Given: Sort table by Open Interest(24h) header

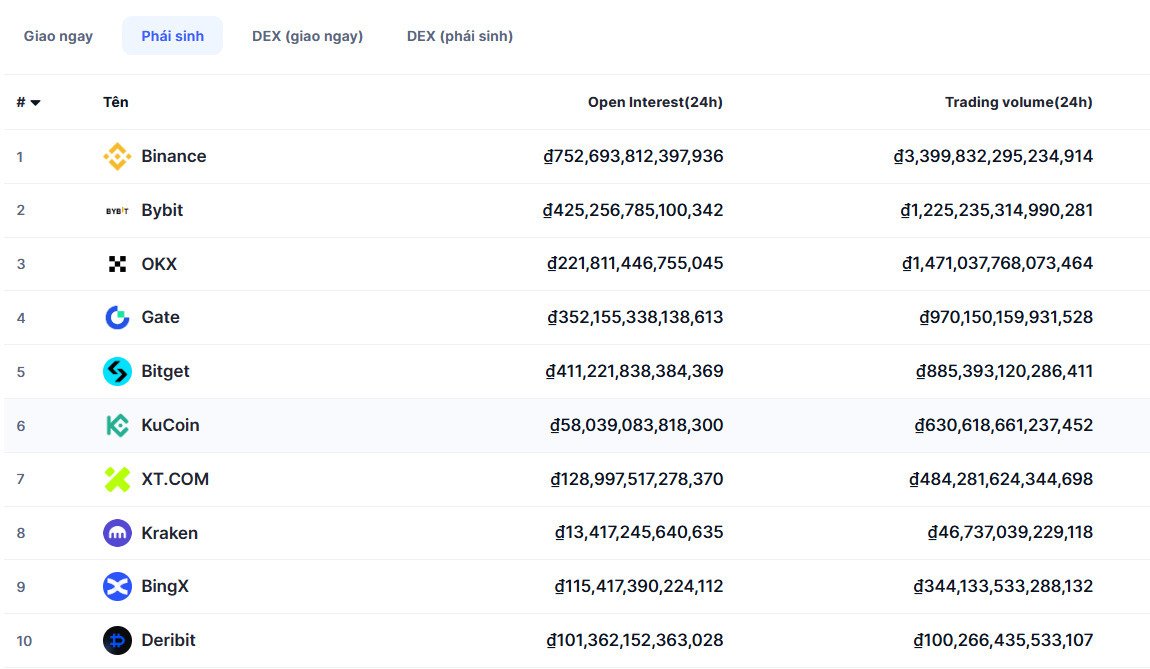Looking at the screenshot, I should [654, 102].
